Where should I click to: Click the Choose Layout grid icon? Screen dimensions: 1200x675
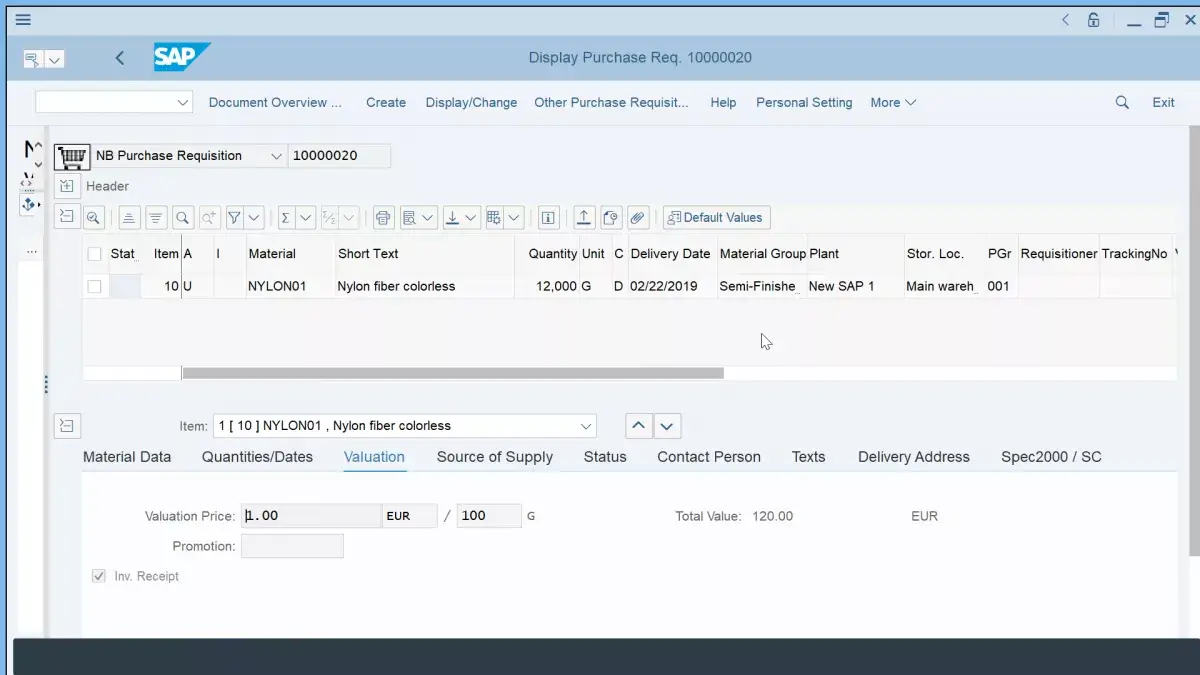[x=494, y=217]
